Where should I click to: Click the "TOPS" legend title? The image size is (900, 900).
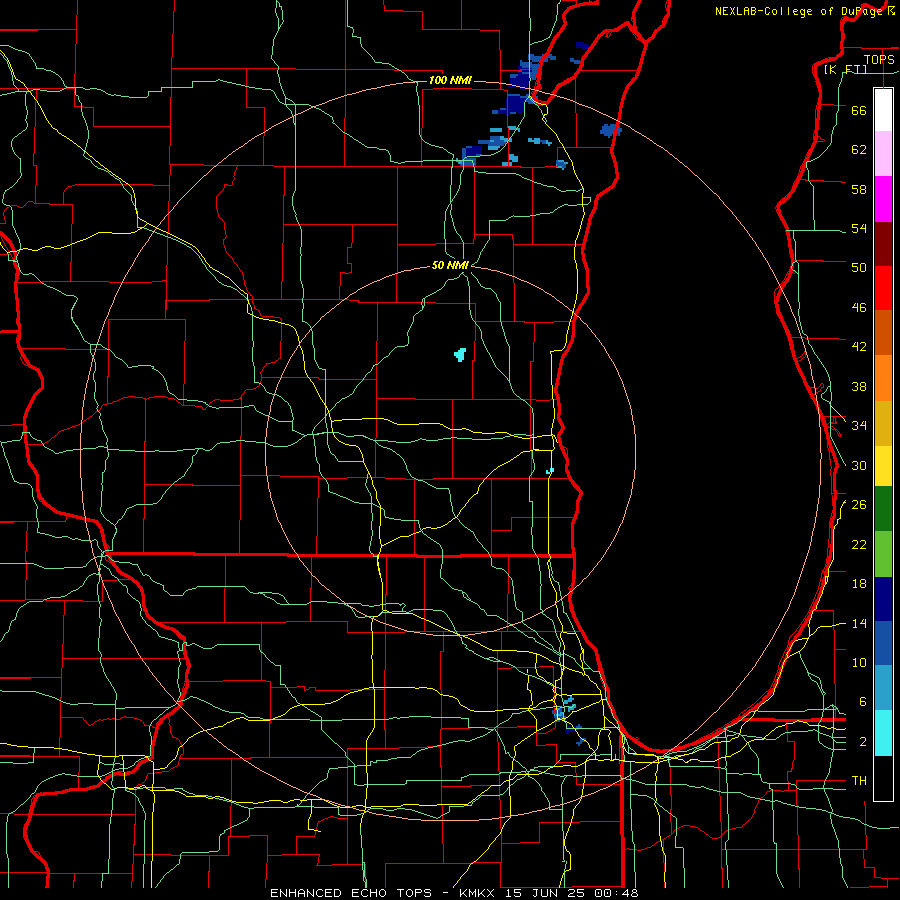pyautogui.click(x=879, y=59)
